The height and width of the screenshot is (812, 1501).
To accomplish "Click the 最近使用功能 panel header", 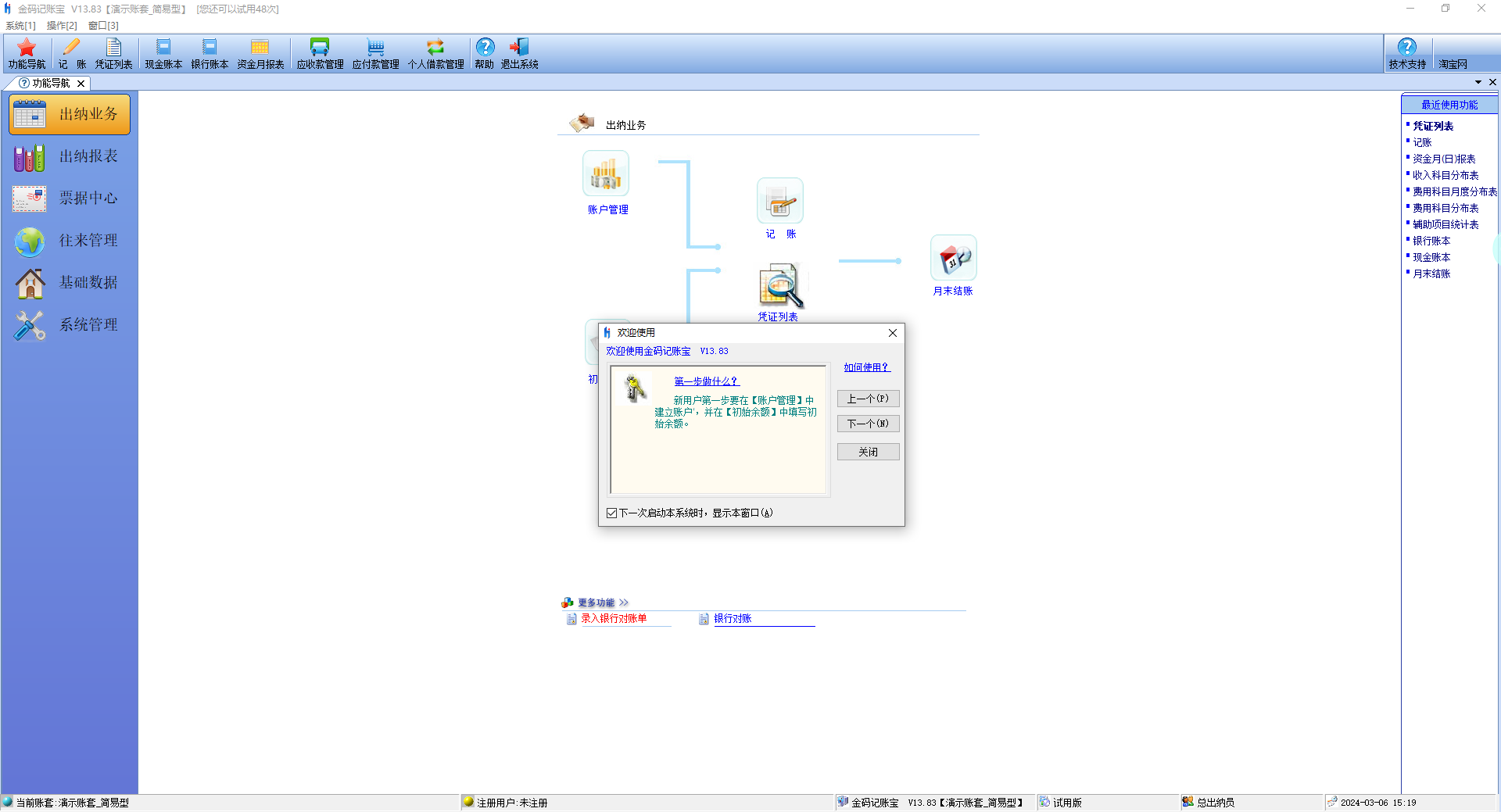I will pyautogui.click(x=1449, y=105).
